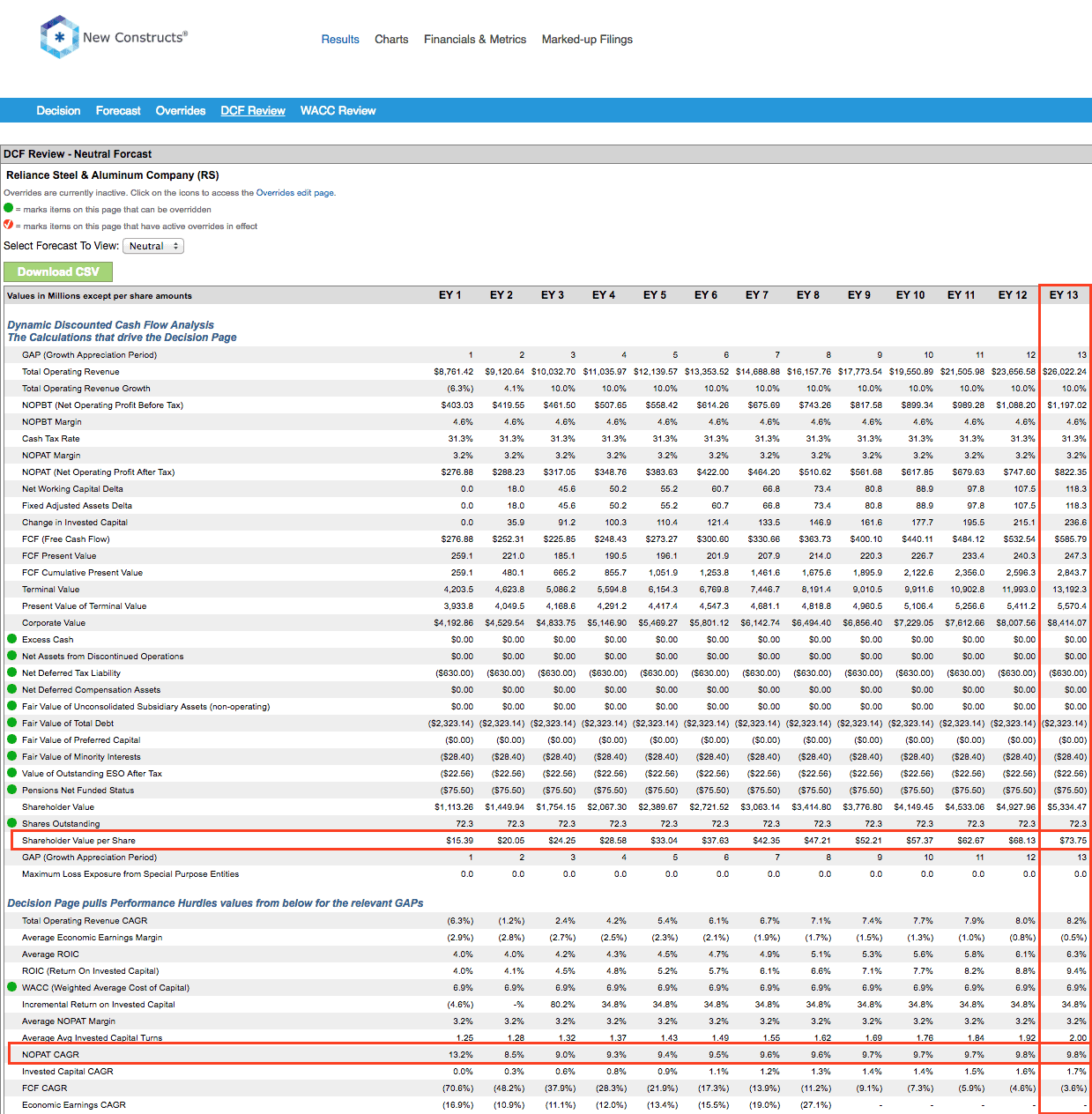Open override icon beside Excess Cash
The height and width of the screenshot is (1114, 1092).
click(x=12, y=639)
